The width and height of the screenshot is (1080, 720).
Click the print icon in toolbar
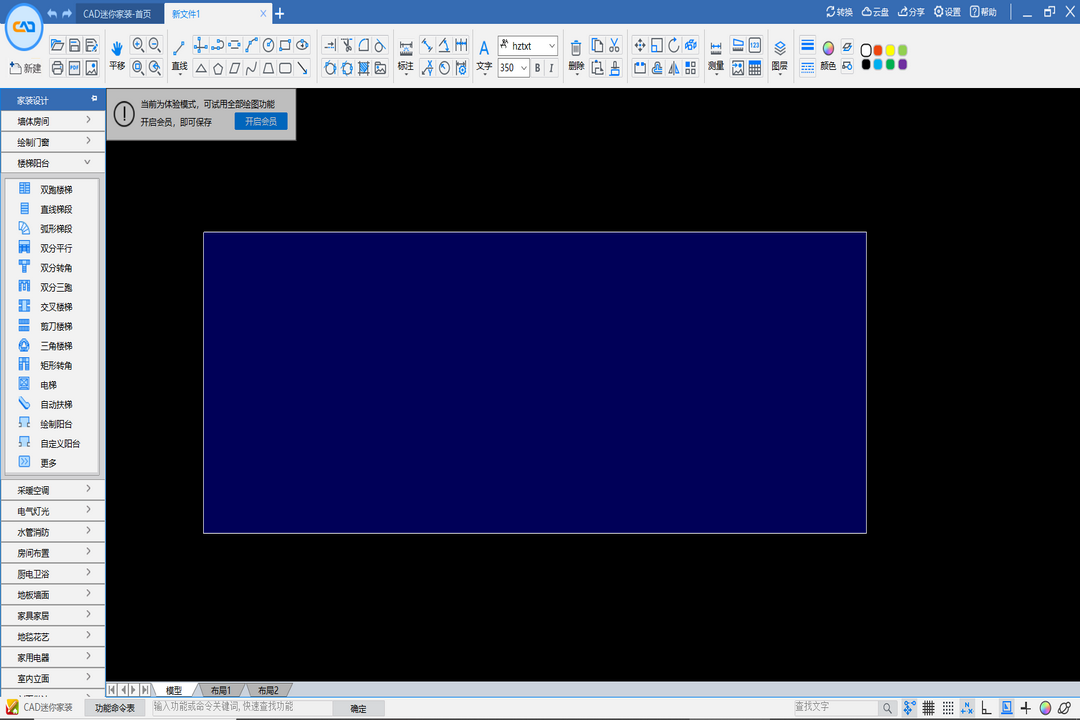pyautogui.click(x=57, y=68)
